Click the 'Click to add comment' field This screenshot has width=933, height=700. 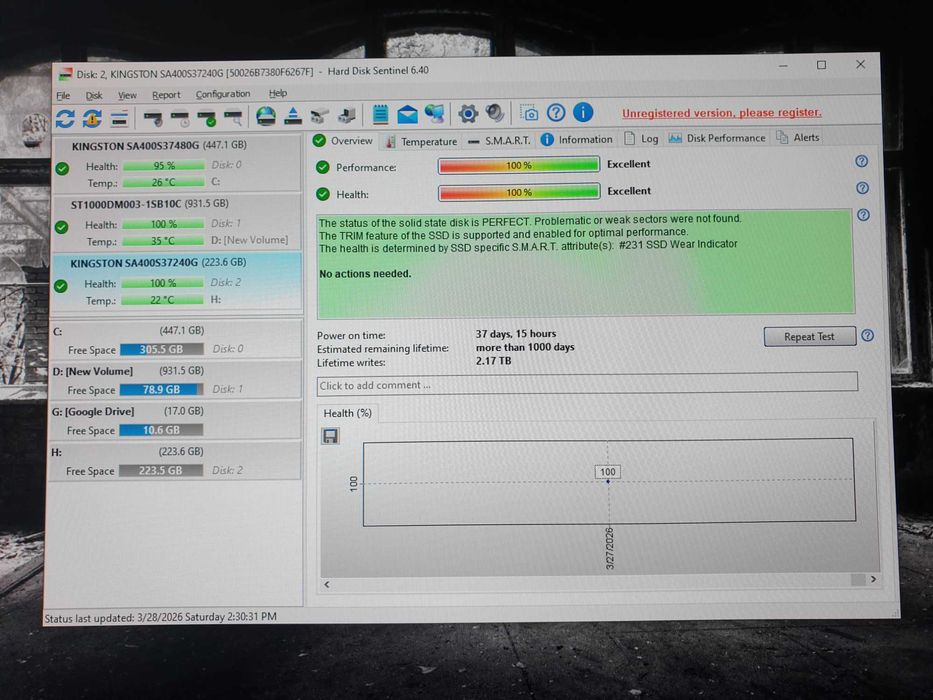587,383
